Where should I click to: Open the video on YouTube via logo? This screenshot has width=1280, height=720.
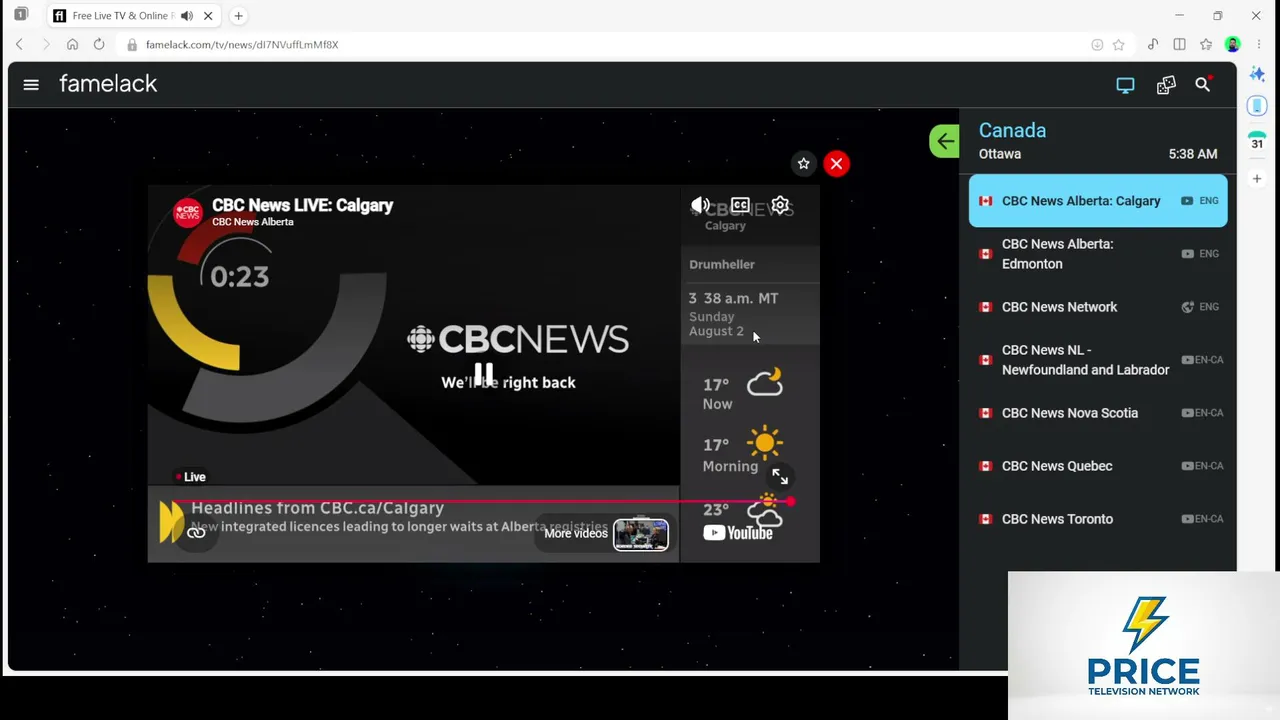coord(738,533)
